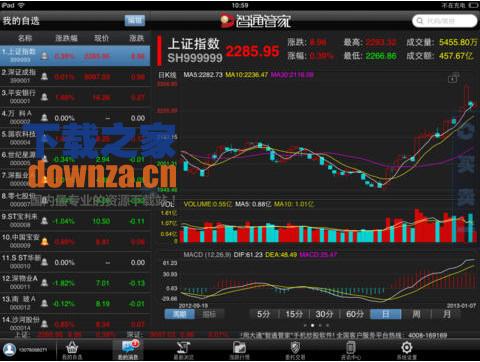Switch chart to 30分 period
The width and height of the screenshot is (480, 362).
pos(324,314)
